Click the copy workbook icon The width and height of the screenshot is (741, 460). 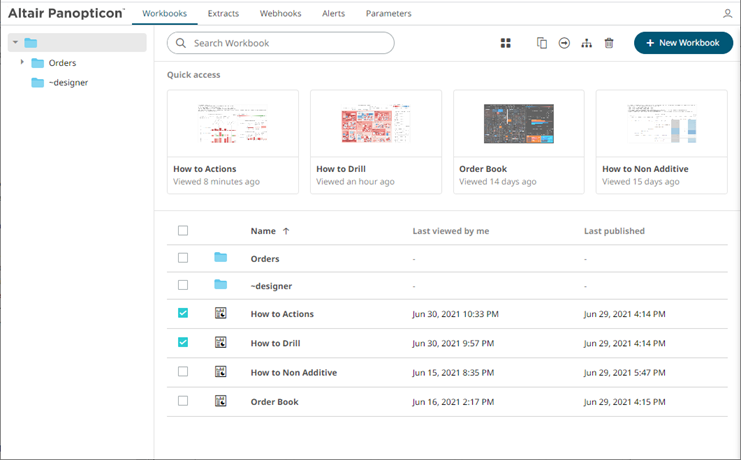pyautogui.click(x=542, y=43)
